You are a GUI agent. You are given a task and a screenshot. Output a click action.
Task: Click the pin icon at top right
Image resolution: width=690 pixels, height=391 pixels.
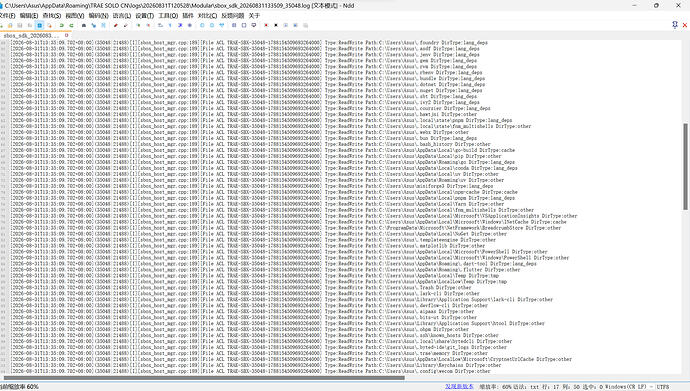[x=675, y=25]
